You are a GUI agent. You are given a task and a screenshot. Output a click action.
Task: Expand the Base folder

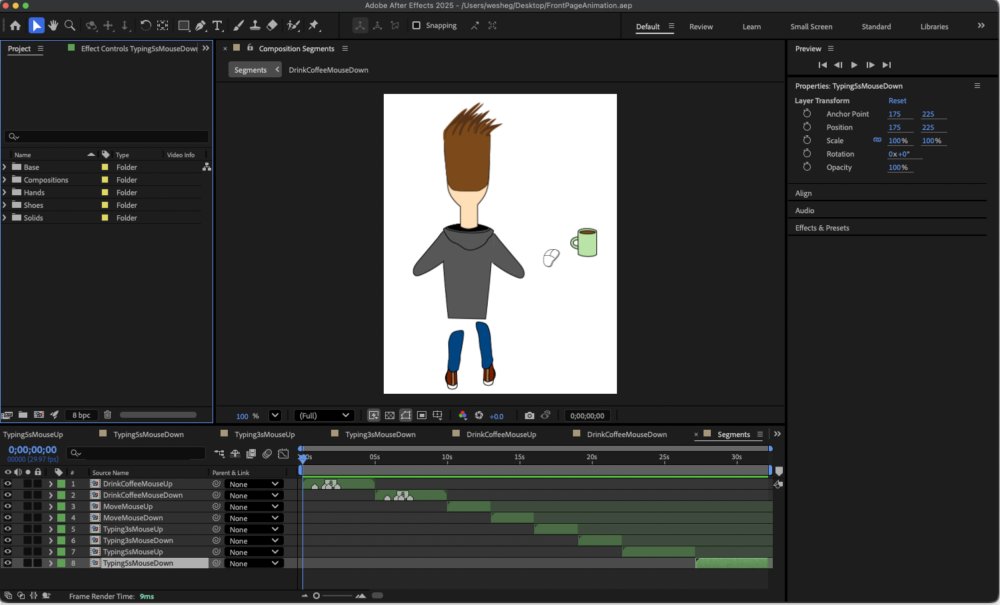tap(4, 167)
